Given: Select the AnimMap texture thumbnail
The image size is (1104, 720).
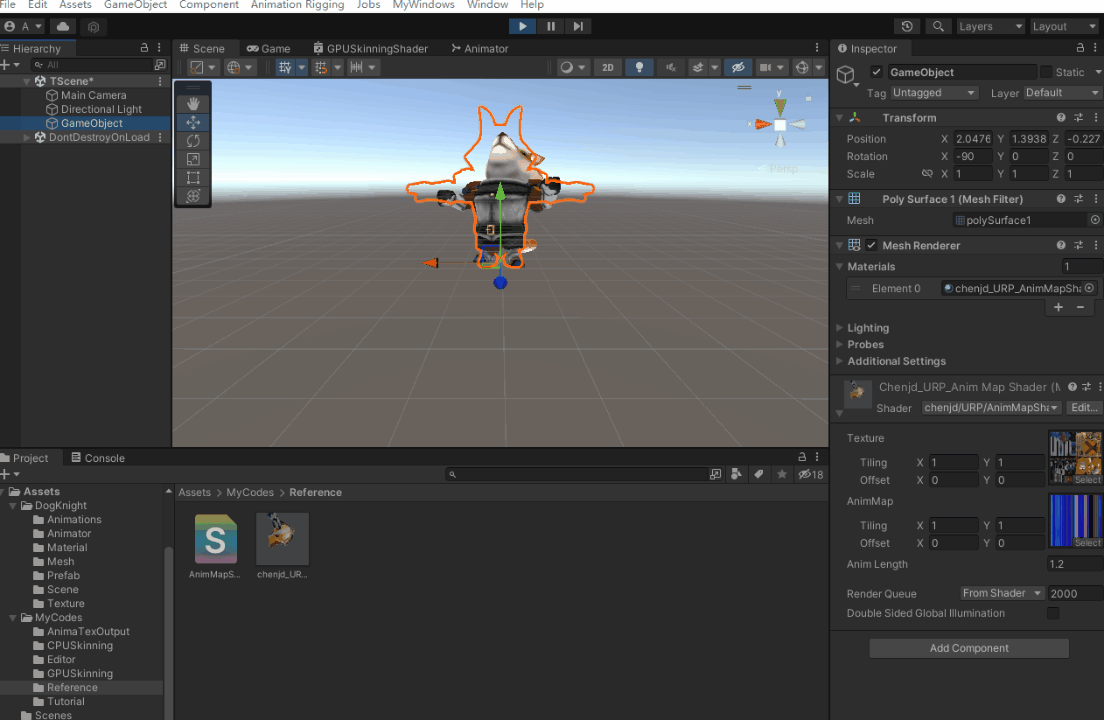Looking at the screenshot, I should [1075, 522].
